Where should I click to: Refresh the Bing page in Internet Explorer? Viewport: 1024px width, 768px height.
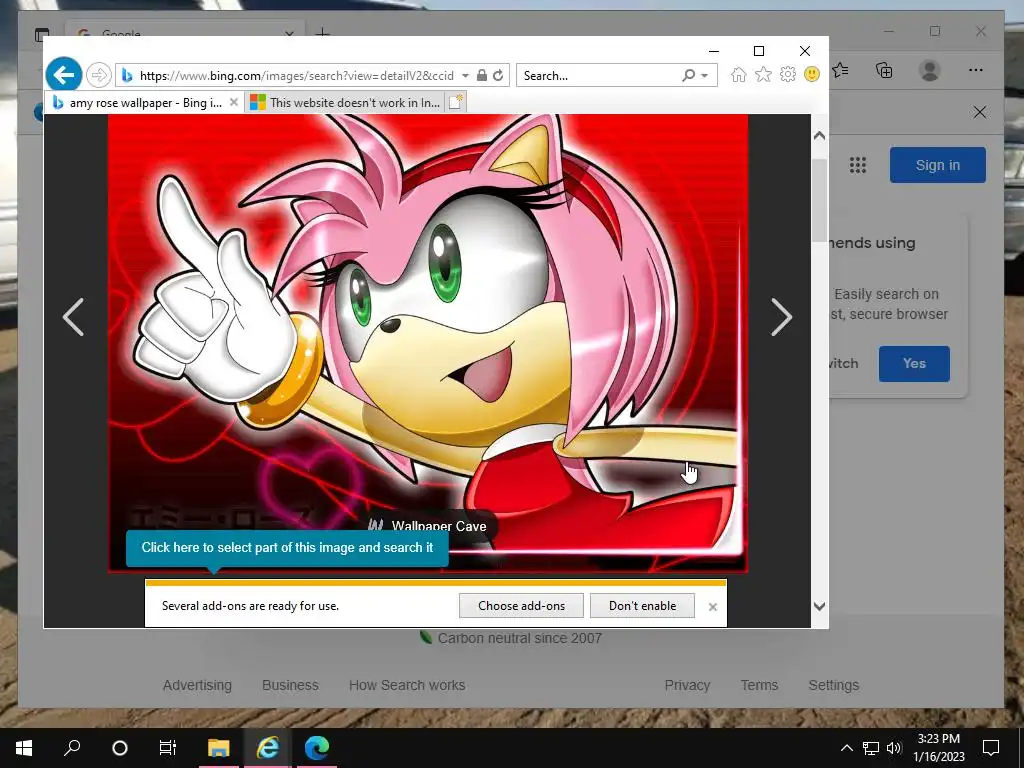pyautogui.click(x=498, y=75)
